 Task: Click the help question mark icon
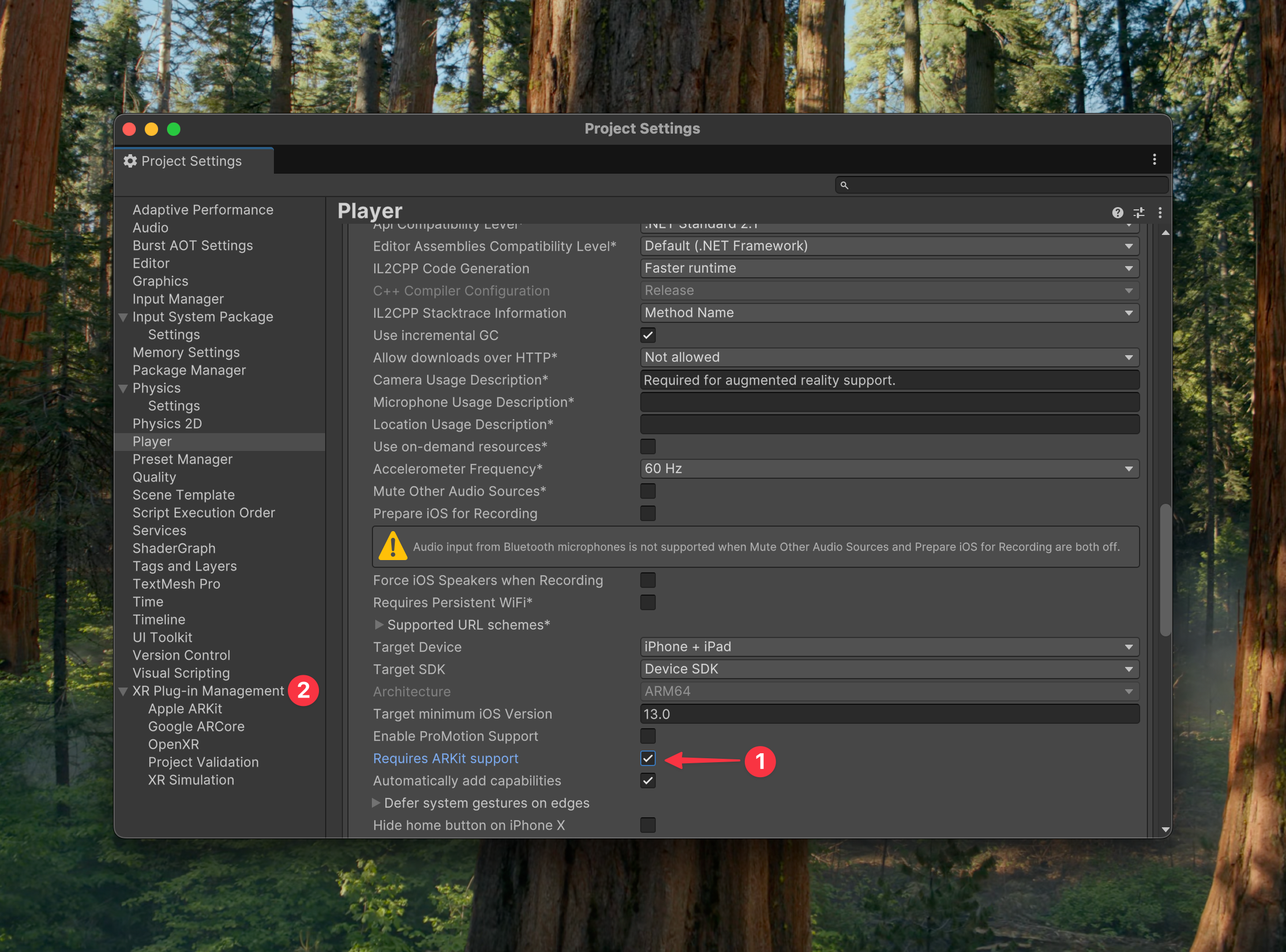coord(1117,213)
